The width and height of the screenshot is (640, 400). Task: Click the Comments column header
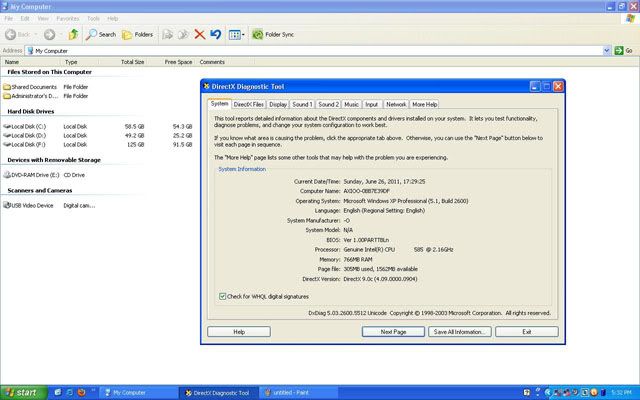[x=224, y=62]
